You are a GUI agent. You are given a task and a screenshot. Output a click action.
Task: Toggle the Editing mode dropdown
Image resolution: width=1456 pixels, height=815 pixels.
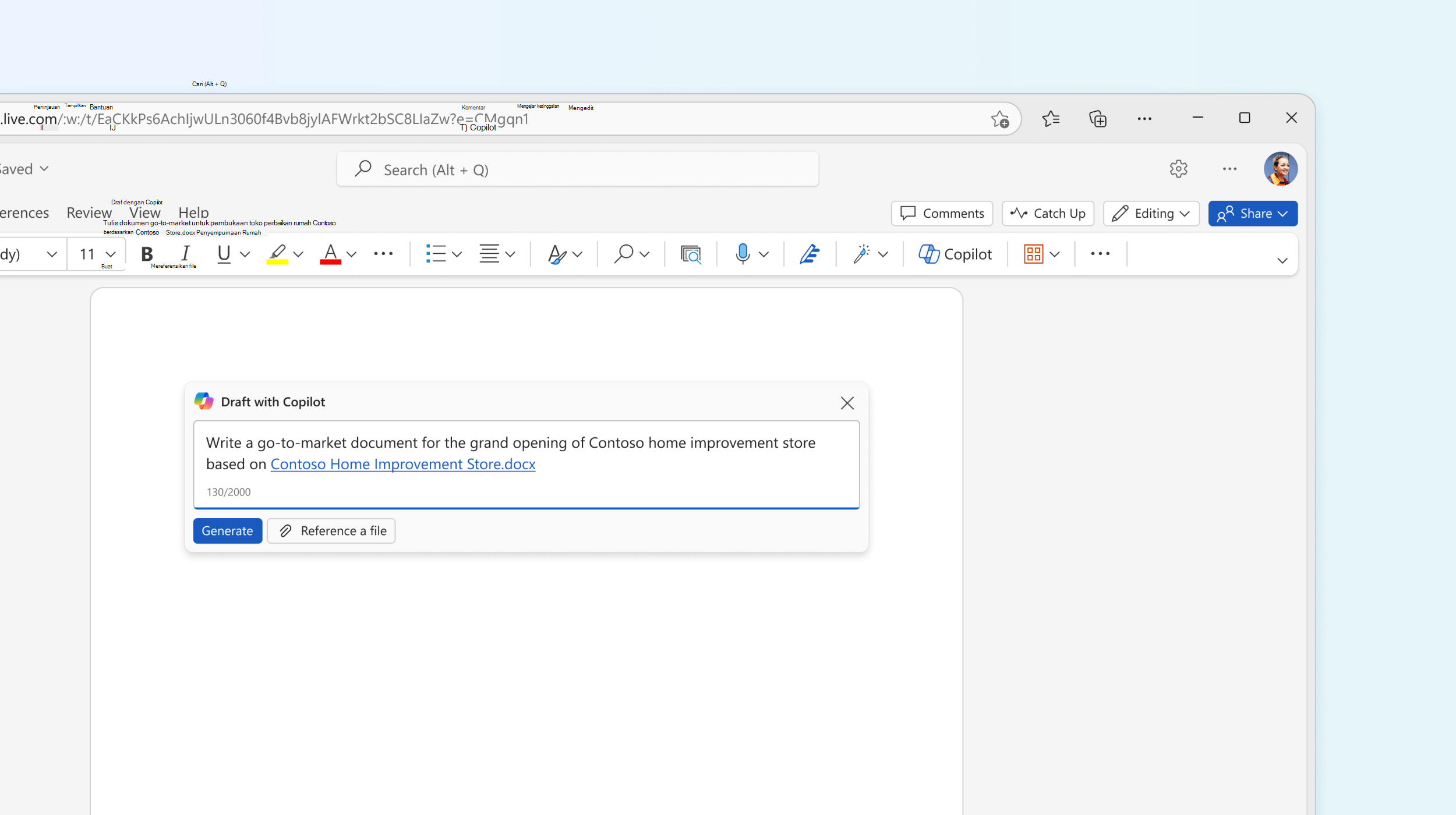click(1151, 213)
